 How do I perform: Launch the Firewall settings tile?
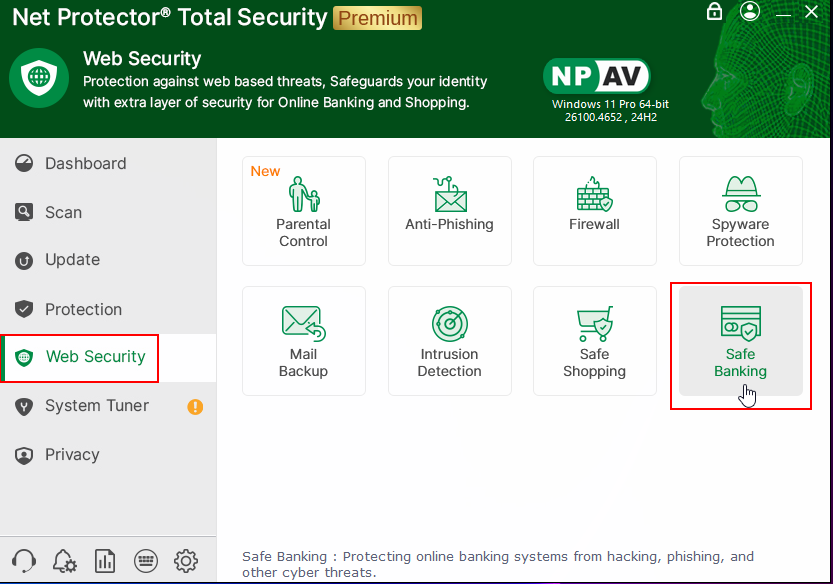594,210
